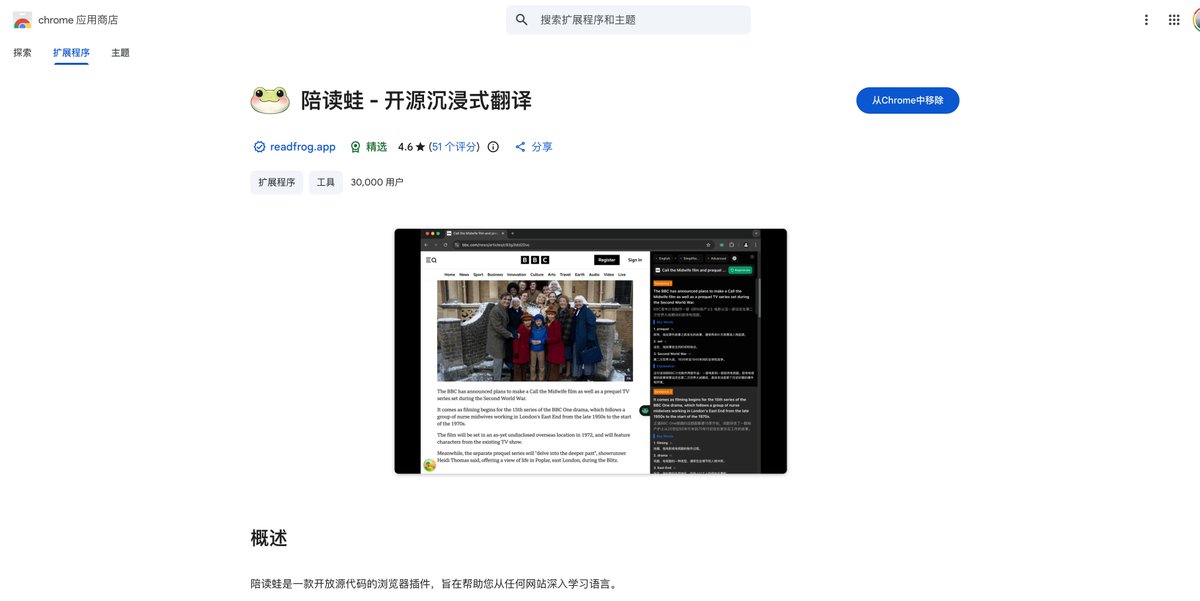
Task: Click the search magnifier icon
Action: click(522, 20)
